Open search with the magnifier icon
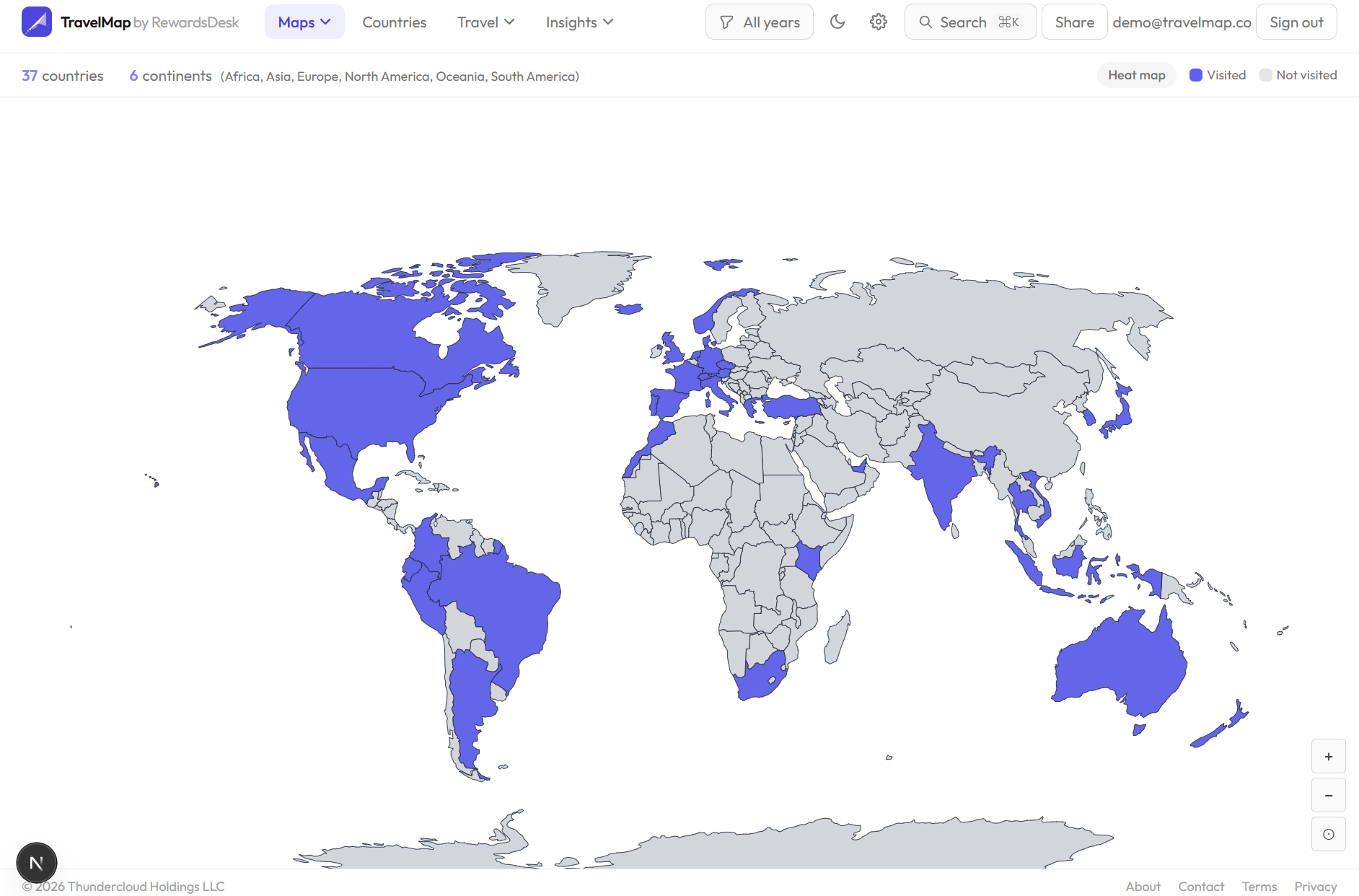Screen dimensions: 1359x896 point(925,22)
